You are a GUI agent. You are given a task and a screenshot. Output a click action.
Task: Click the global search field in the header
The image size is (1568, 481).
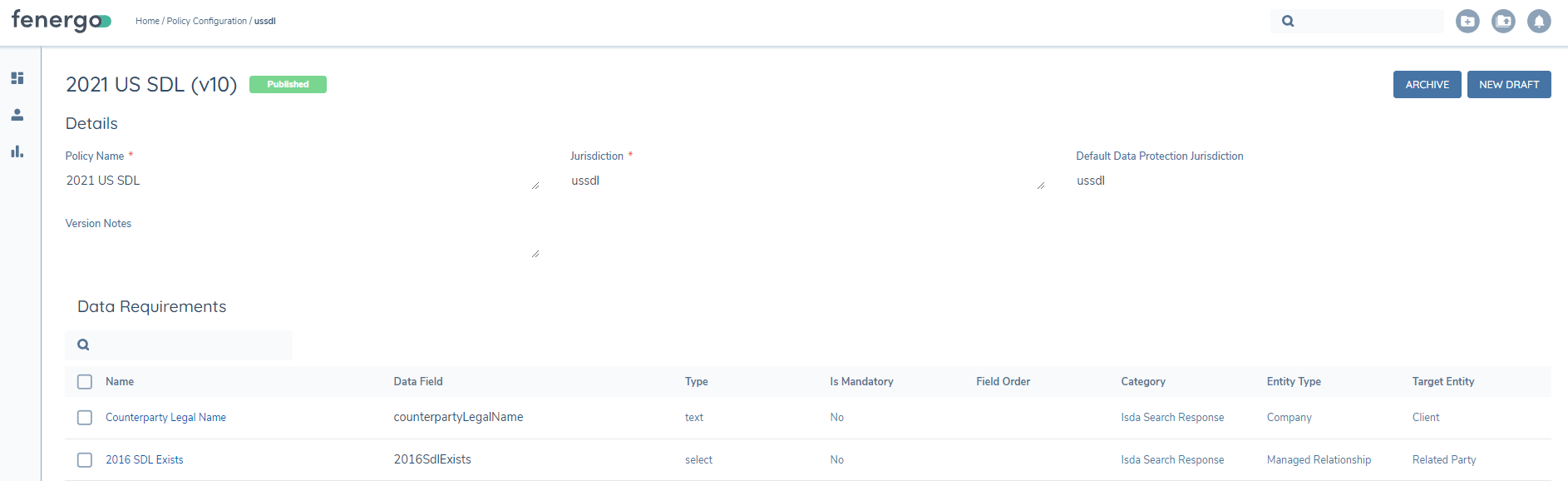coord(1370,22)
